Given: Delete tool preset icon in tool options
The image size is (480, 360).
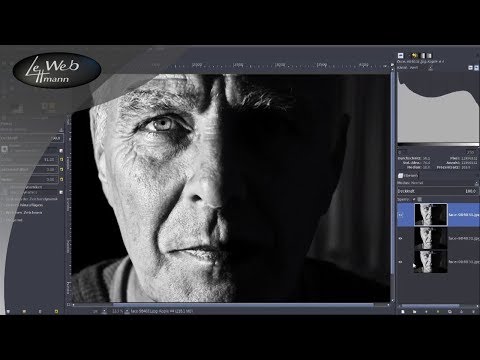Looking at the screenshot, I should [40, 312].
